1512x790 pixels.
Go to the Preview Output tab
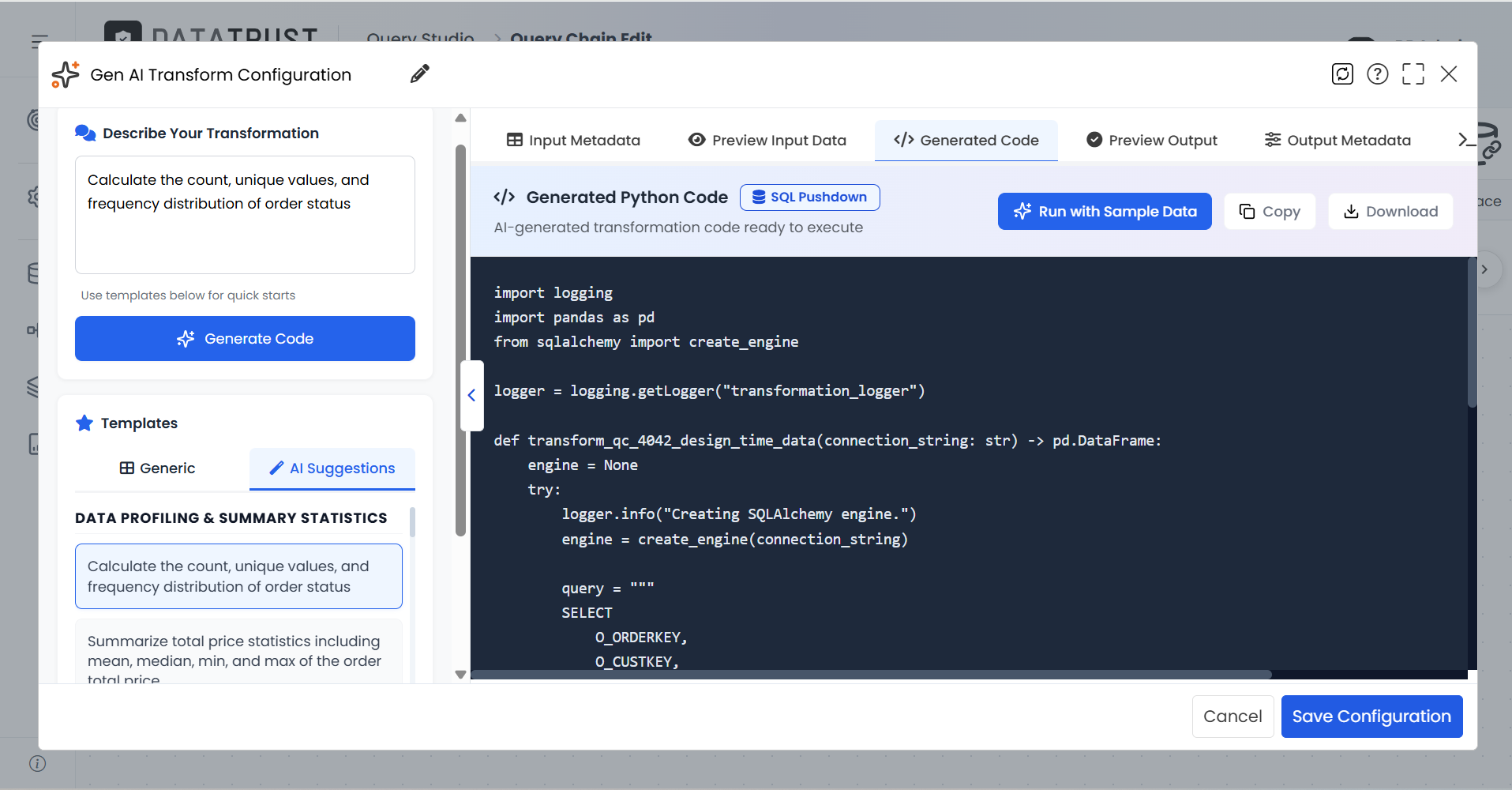point(1152,140)
